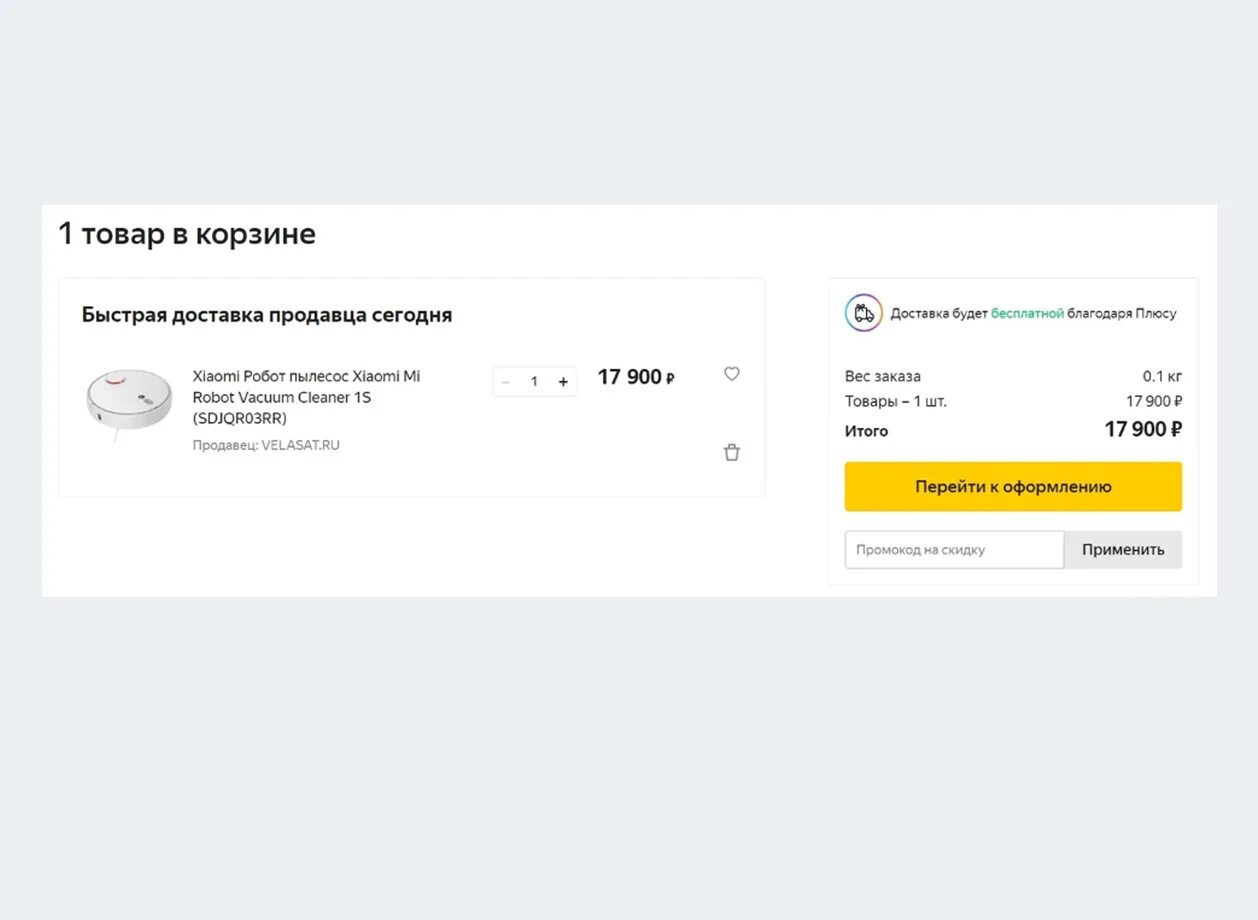Viewport: 1258px width, 920px height.
Task: Click the Вес заказа label
Action: [x=883, y=377]
